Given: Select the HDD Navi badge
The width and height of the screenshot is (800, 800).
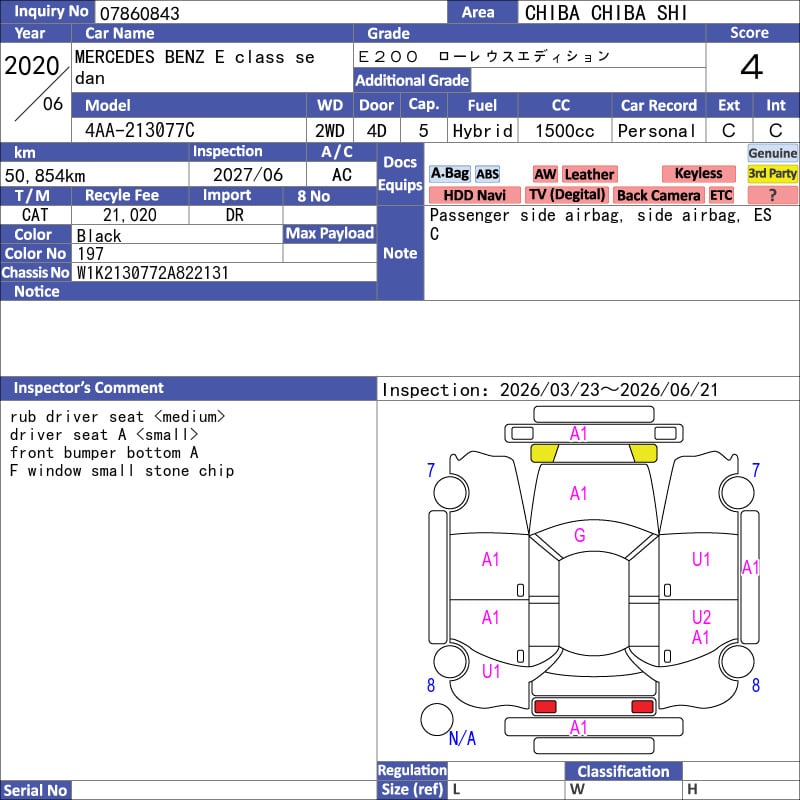Looking at the screenshot, I should point(474,195).
